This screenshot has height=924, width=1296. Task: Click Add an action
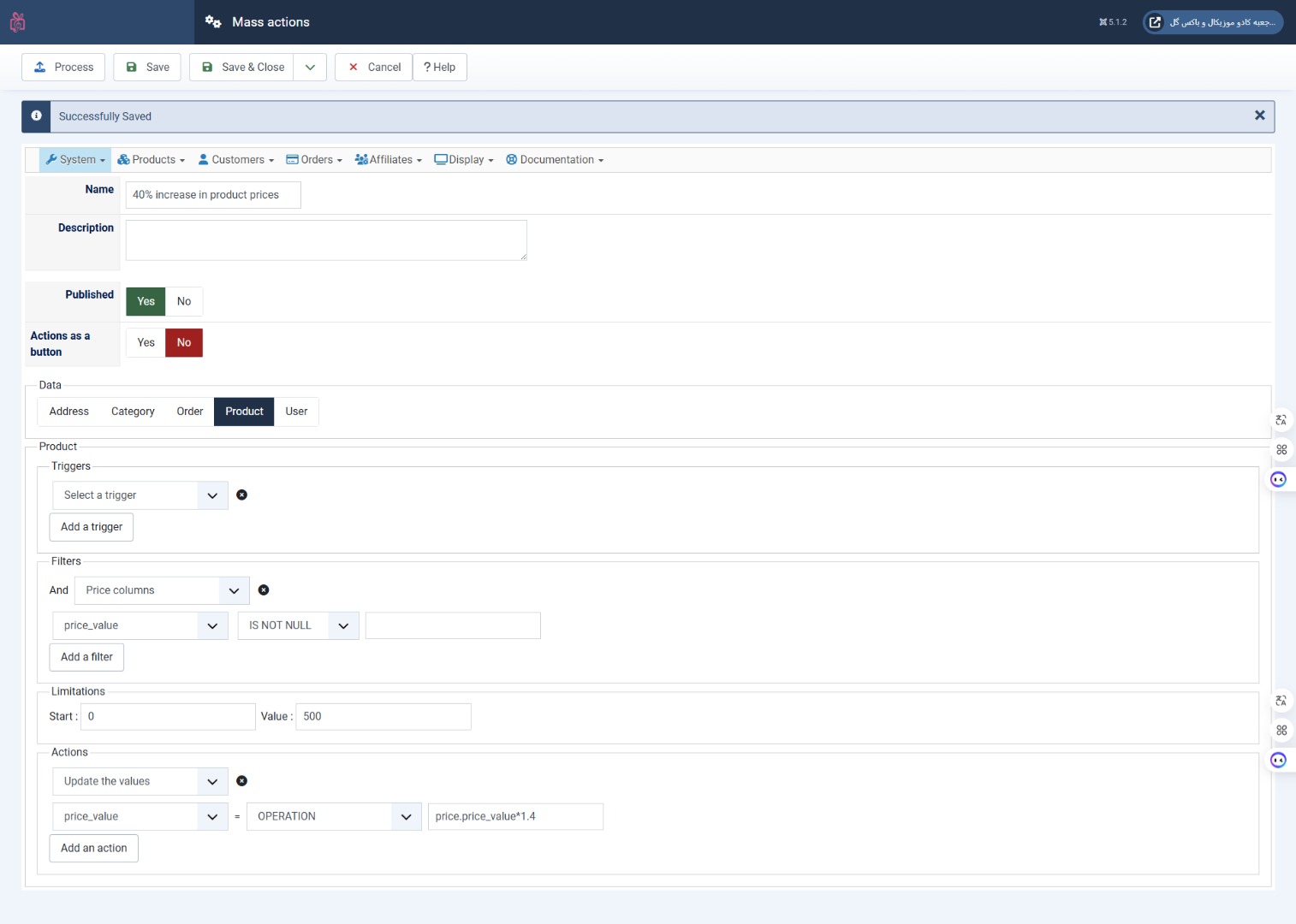94,848
